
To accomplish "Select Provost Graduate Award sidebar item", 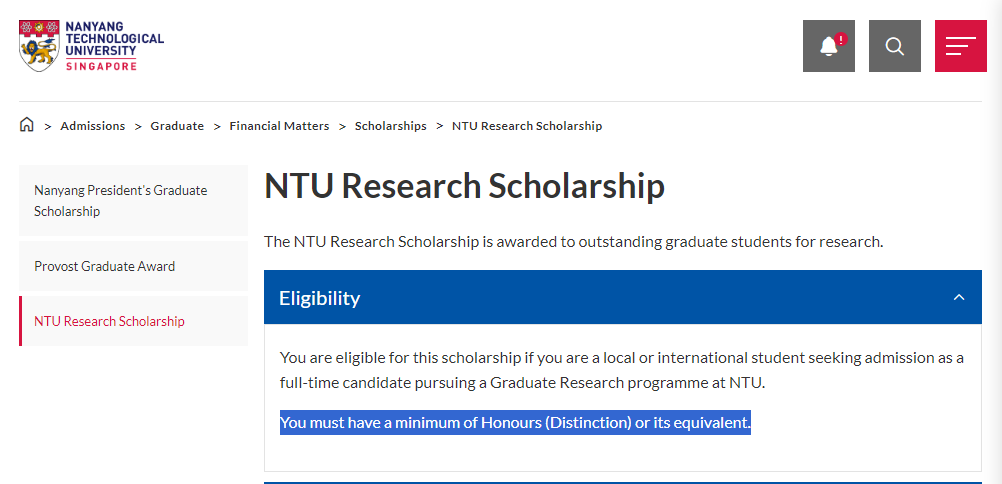I will [x=134, y=266].
